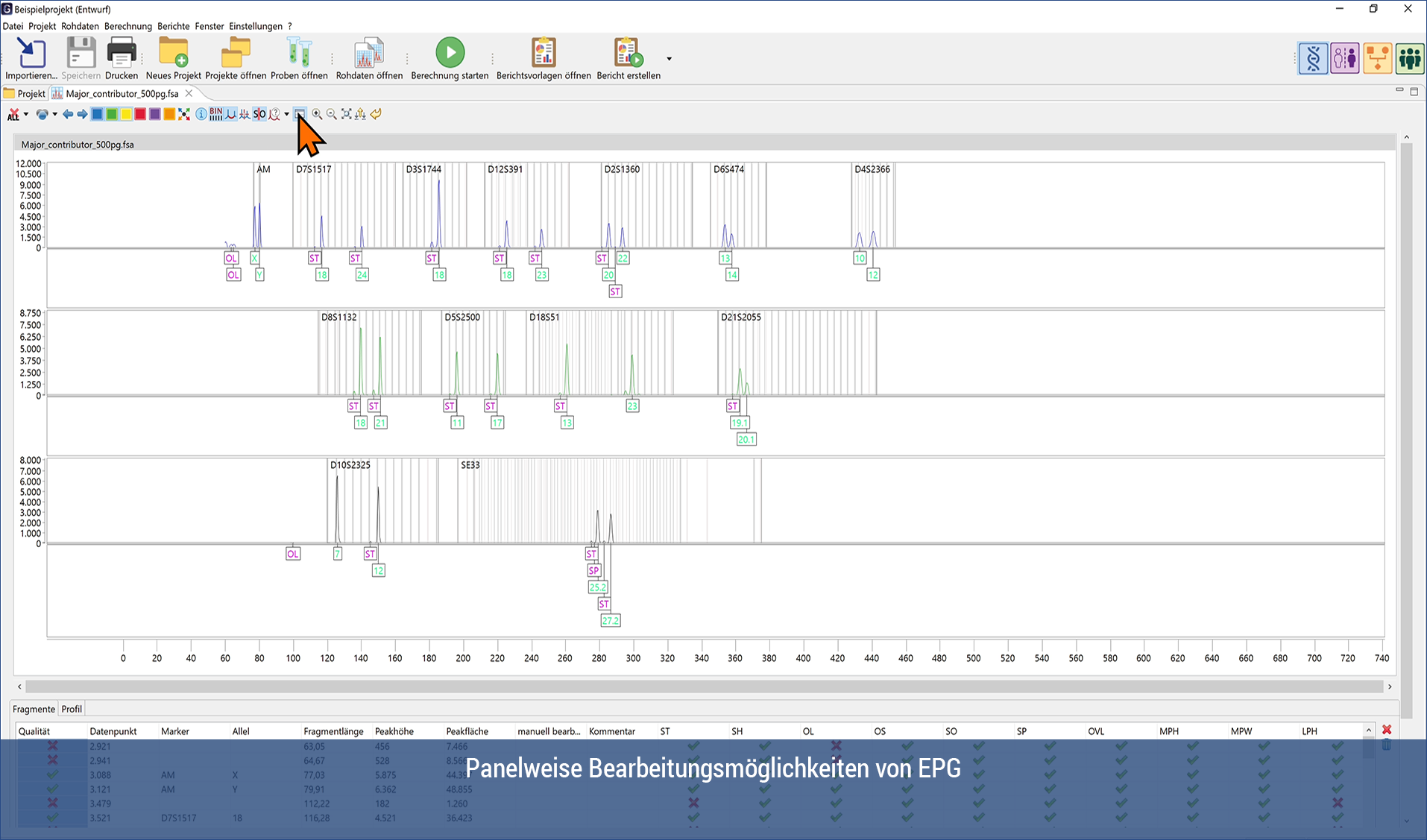The height and width of the screenshot is (840, 1427).
Task: Toggle the orange dye channel
Action: tap(169, 114)
